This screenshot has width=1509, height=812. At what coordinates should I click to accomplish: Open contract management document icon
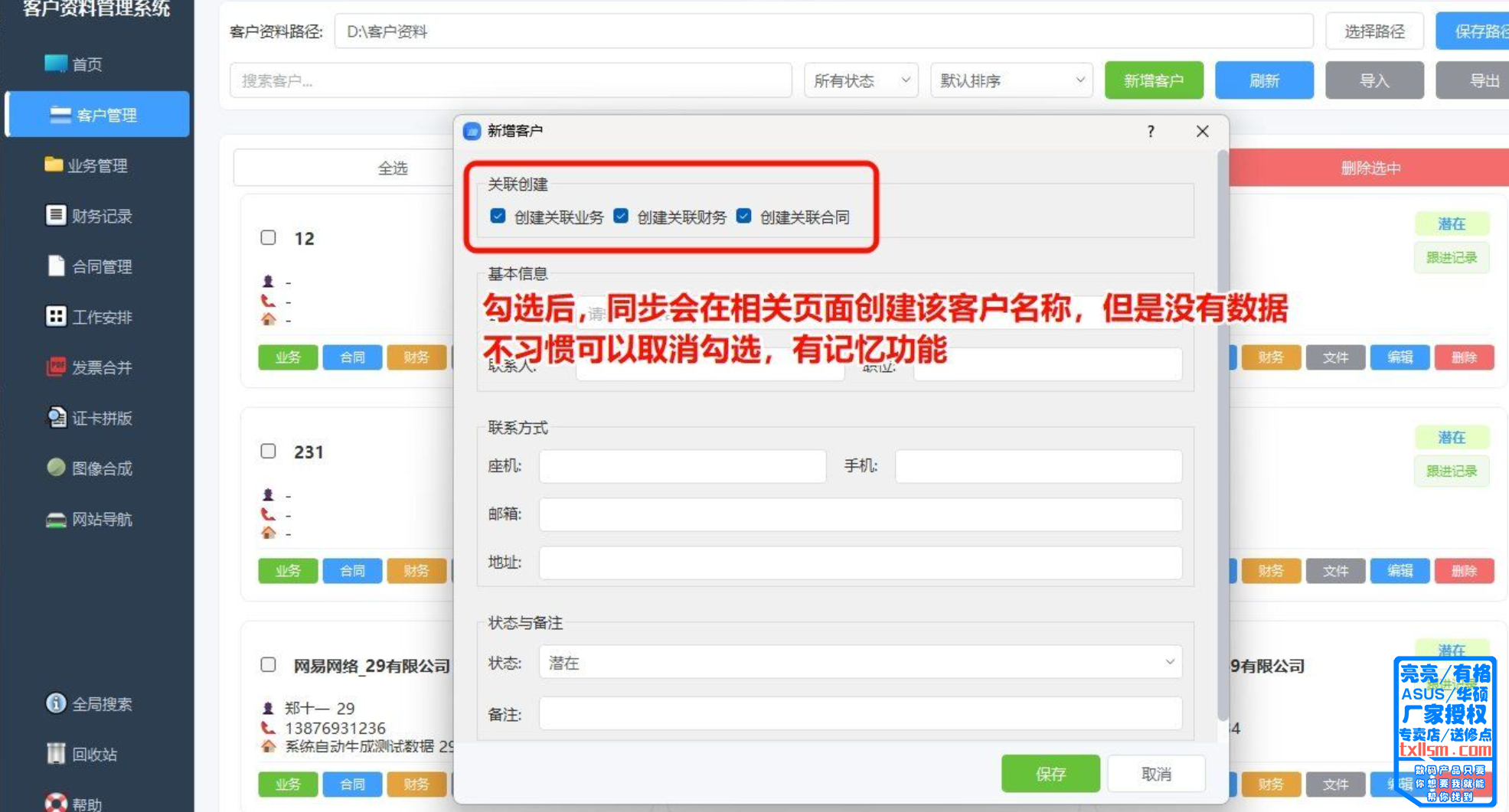pos(56,266)
